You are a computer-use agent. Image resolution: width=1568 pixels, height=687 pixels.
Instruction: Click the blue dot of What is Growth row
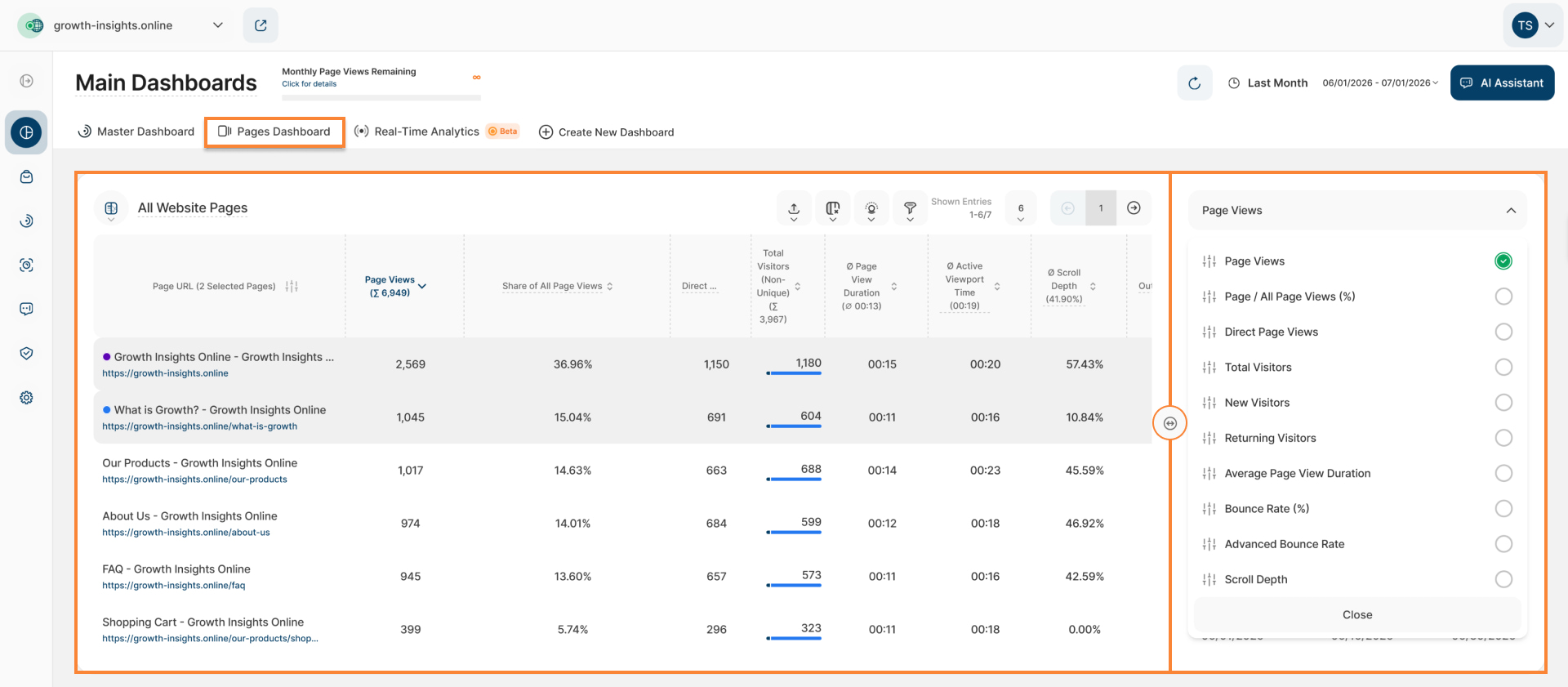click(106, 410)
